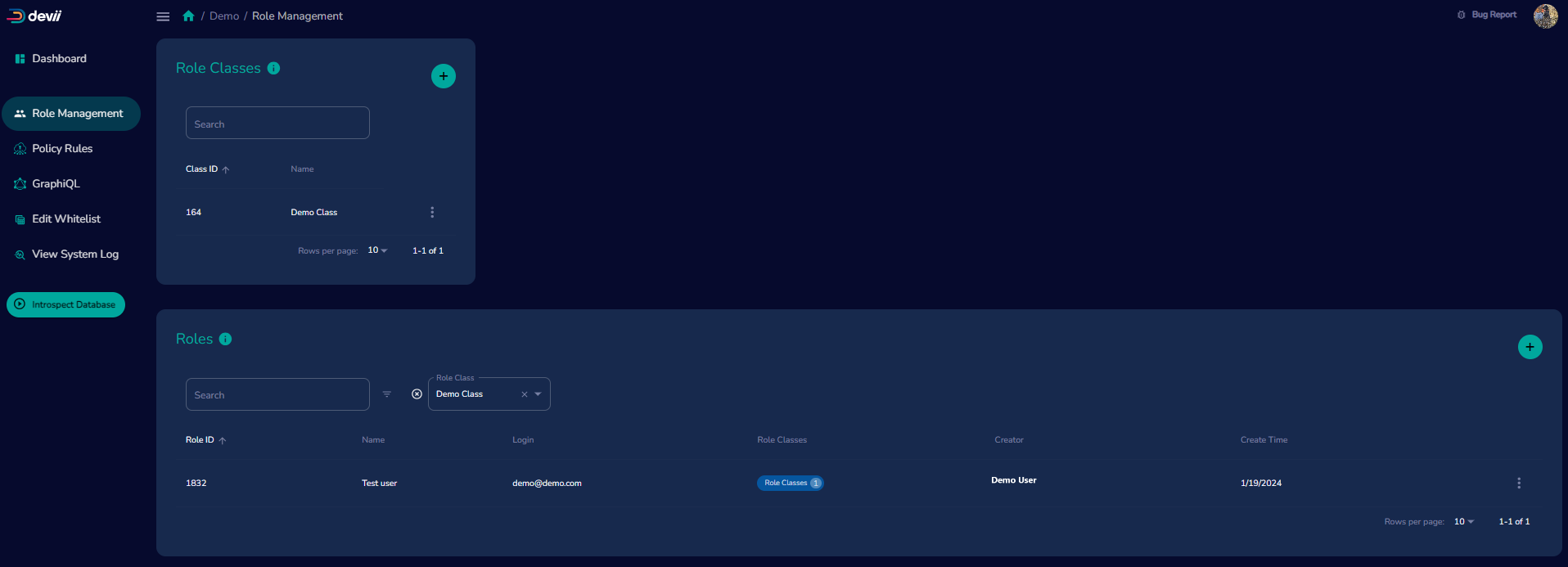Open Role Classes rows per page dropdown
The width and height of the screenshot is (1568, 567).
[377, 250]
